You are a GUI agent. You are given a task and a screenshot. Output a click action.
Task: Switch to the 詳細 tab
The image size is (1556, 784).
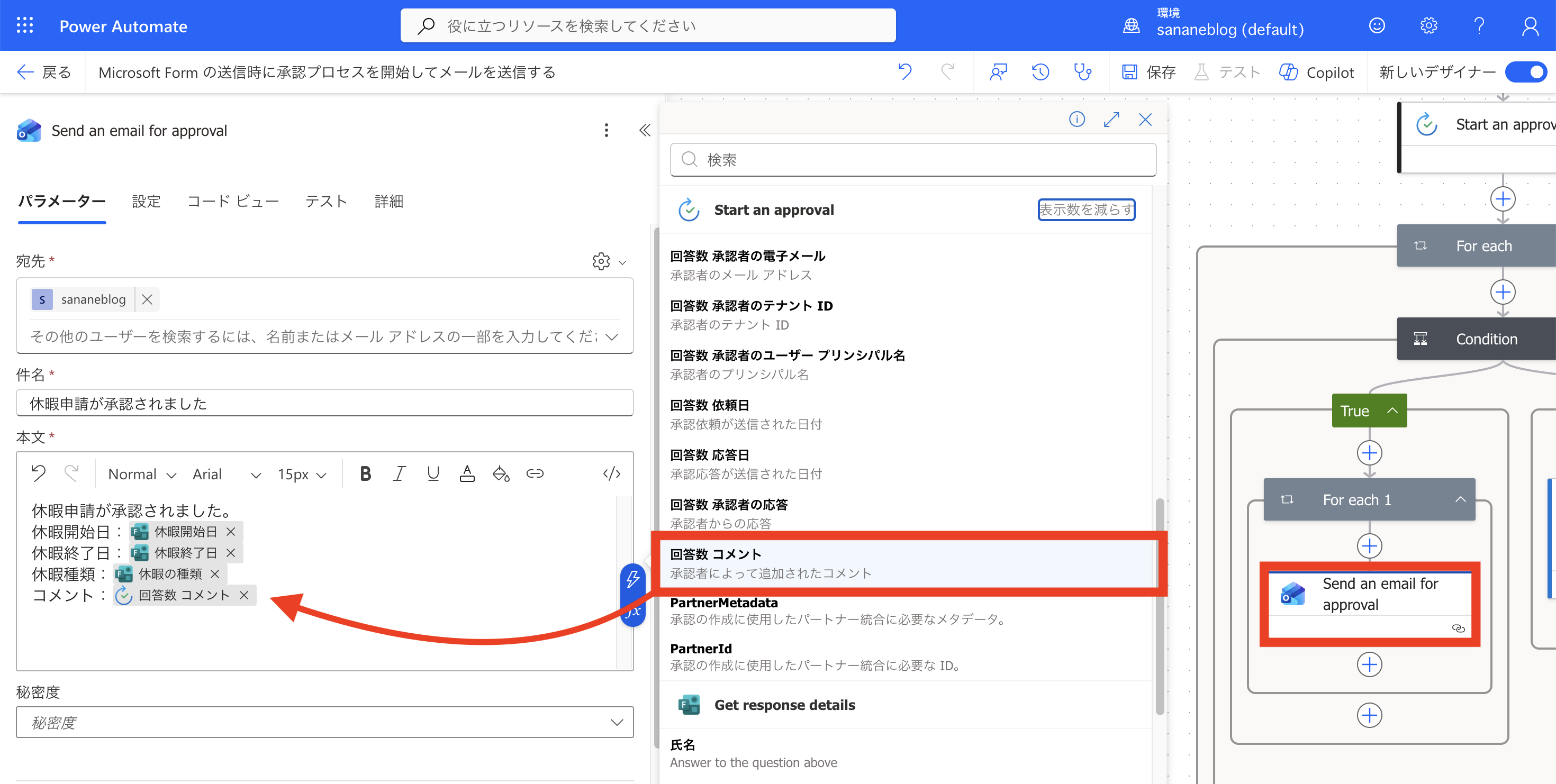[x=388, y=202]
